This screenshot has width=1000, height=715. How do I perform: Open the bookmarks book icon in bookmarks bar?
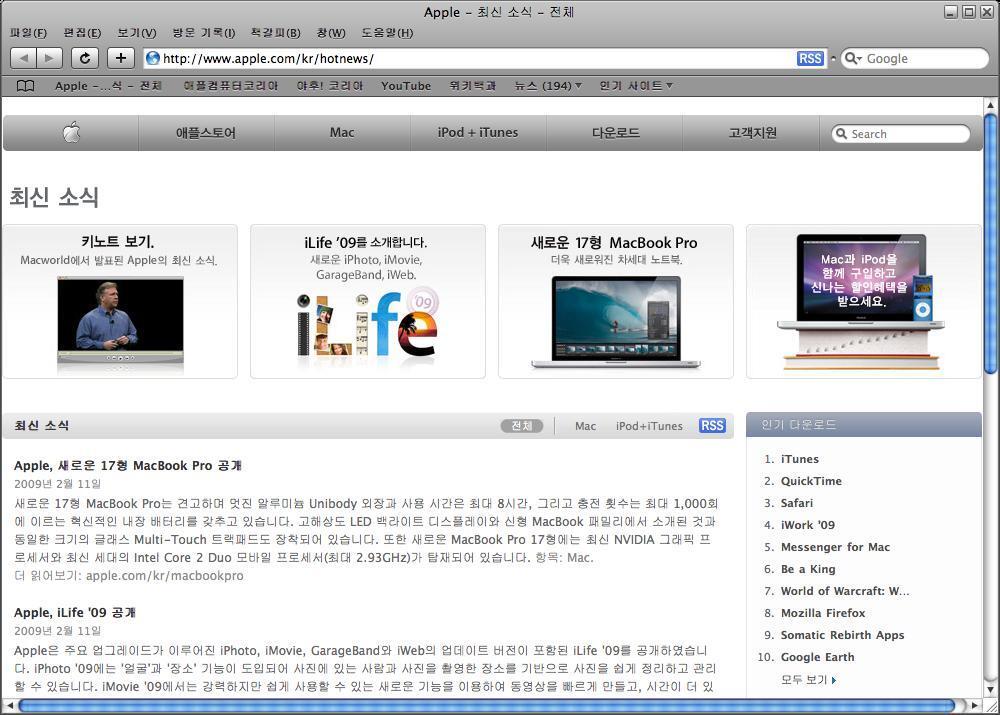click(x=26, y=85)
